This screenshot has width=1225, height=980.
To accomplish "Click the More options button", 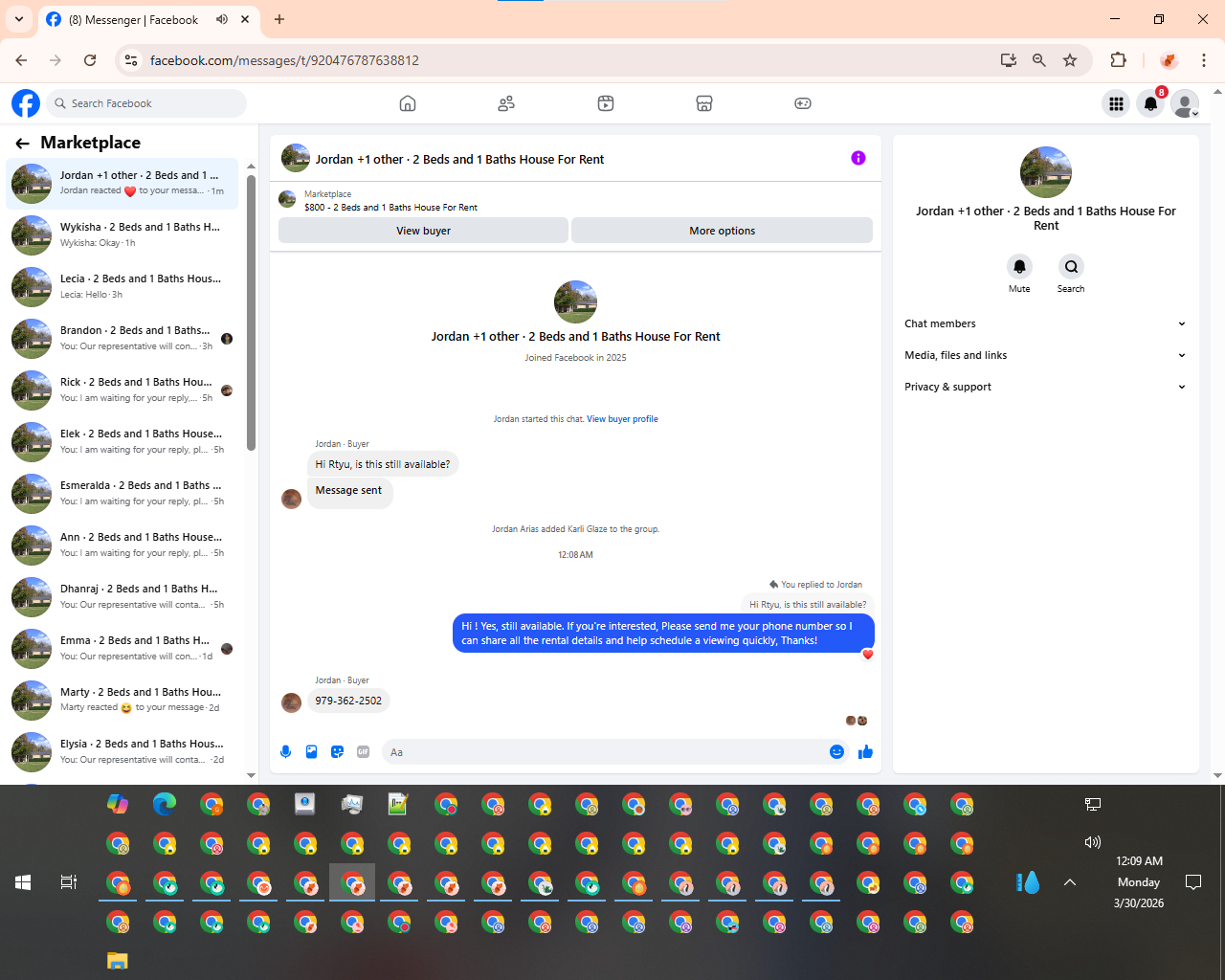I will pos(722,231).
